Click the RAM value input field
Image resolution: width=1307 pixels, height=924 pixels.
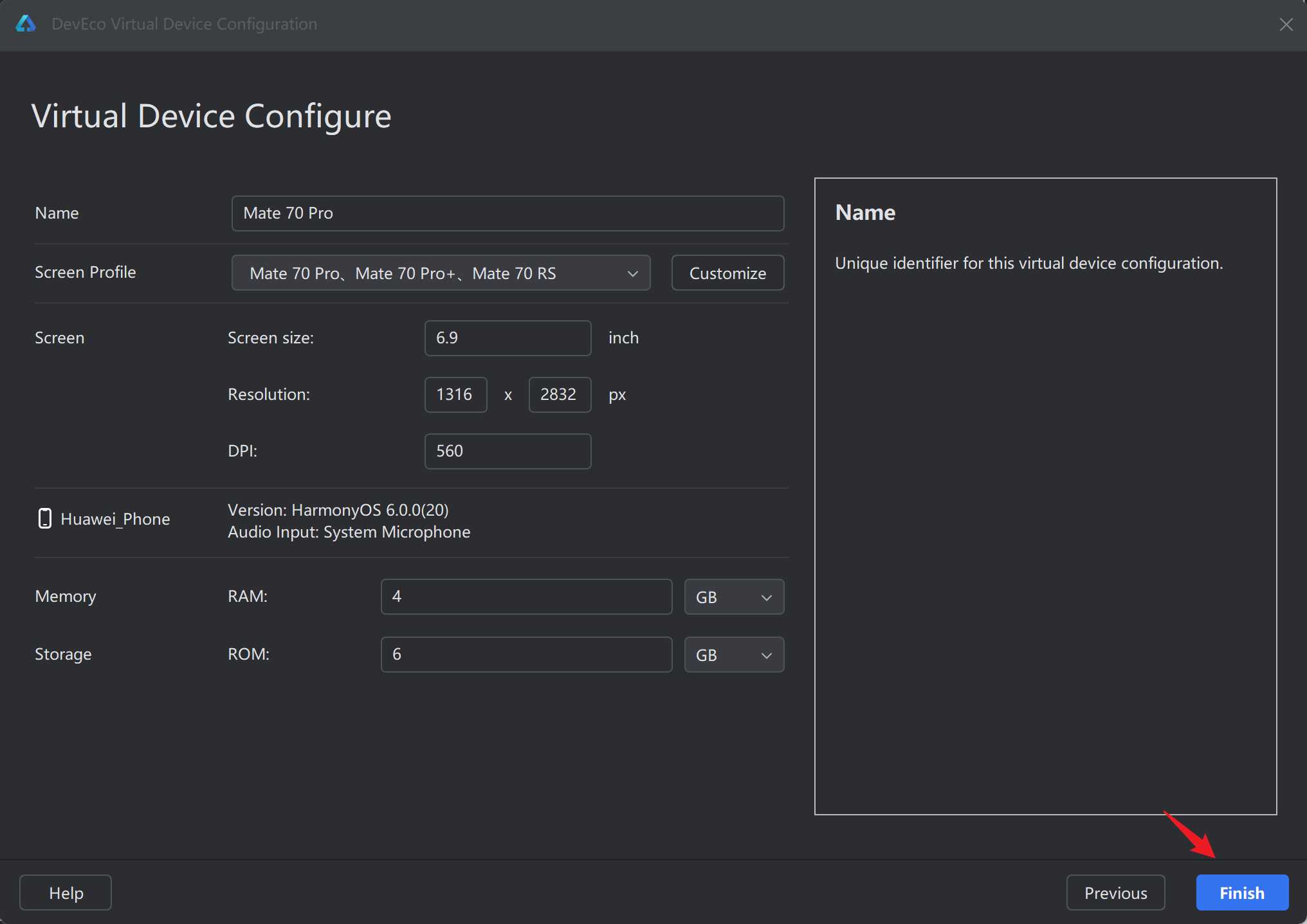click(x=526, y=596)
